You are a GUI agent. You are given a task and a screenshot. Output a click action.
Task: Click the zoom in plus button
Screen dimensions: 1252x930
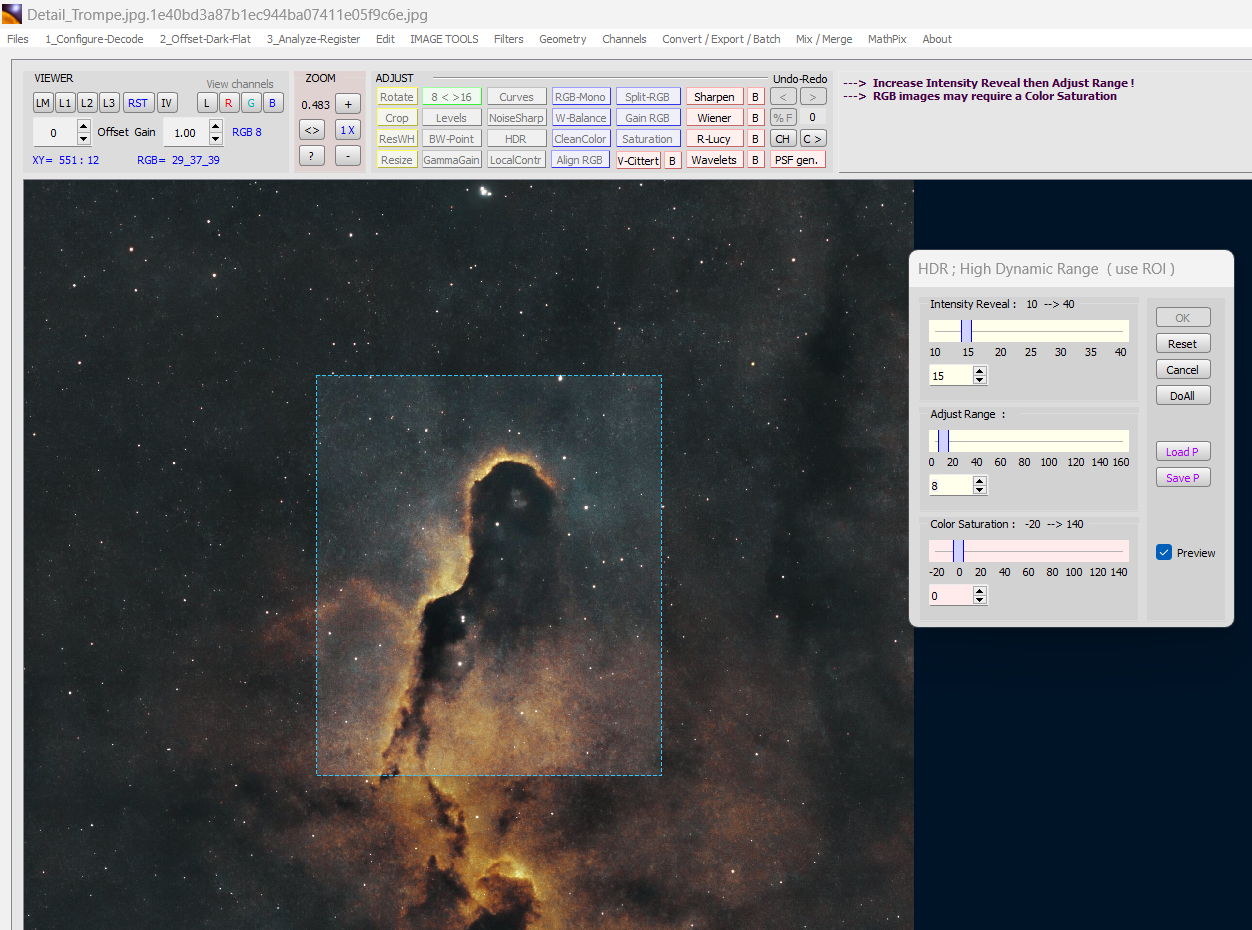[347, 104]
